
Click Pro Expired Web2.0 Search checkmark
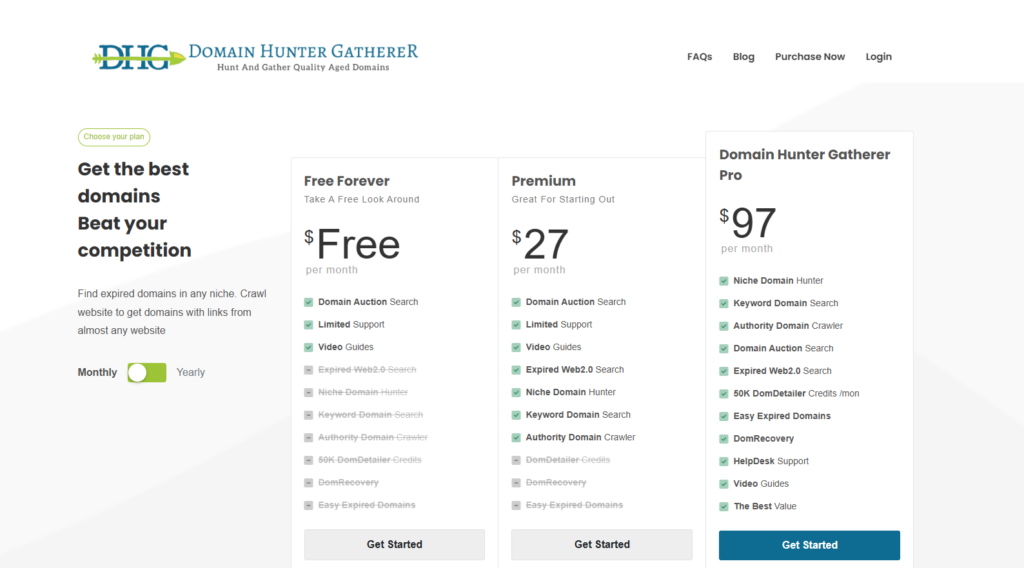(724, 371)
